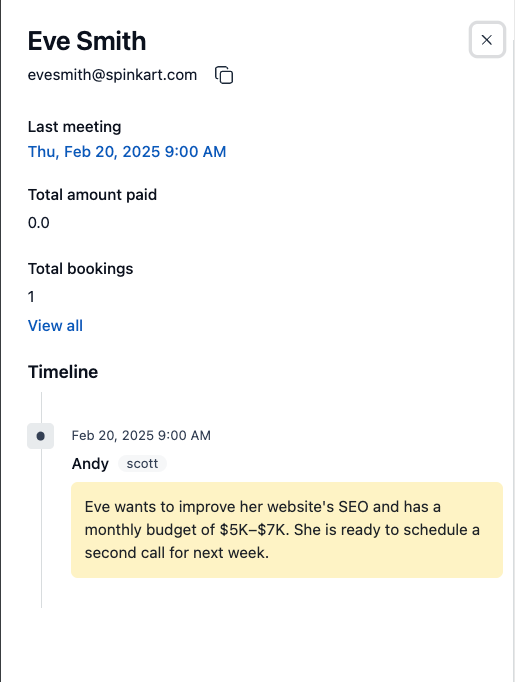Click the text 'second call for next week'

tap(175, 553)
